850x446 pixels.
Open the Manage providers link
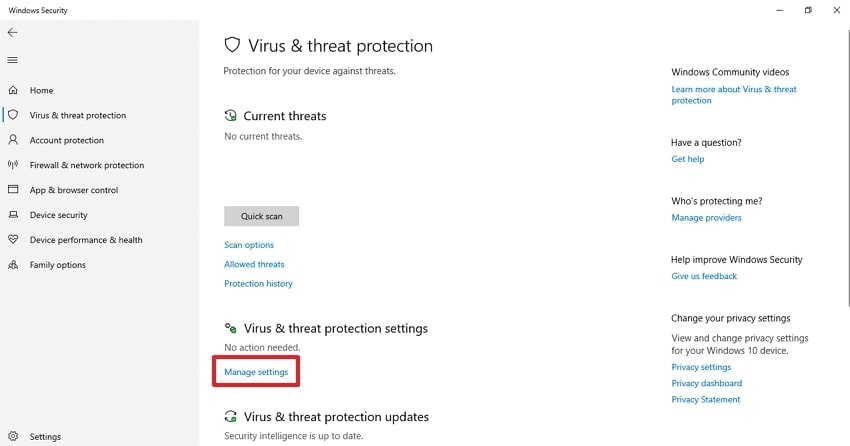pos(706,217)
